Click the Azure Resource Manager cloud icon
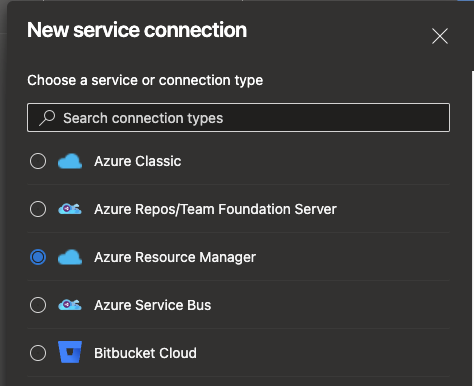This screenshot has width=474, height=386. click(x=70, y=257)
